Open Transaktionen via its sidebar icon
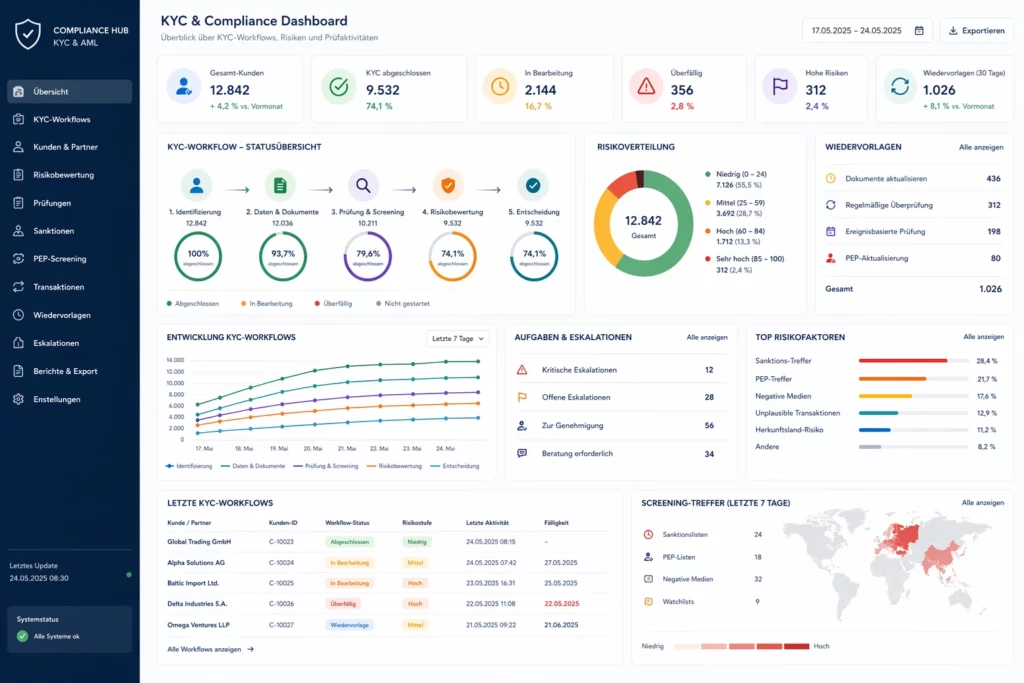 (x=18, y=287)
